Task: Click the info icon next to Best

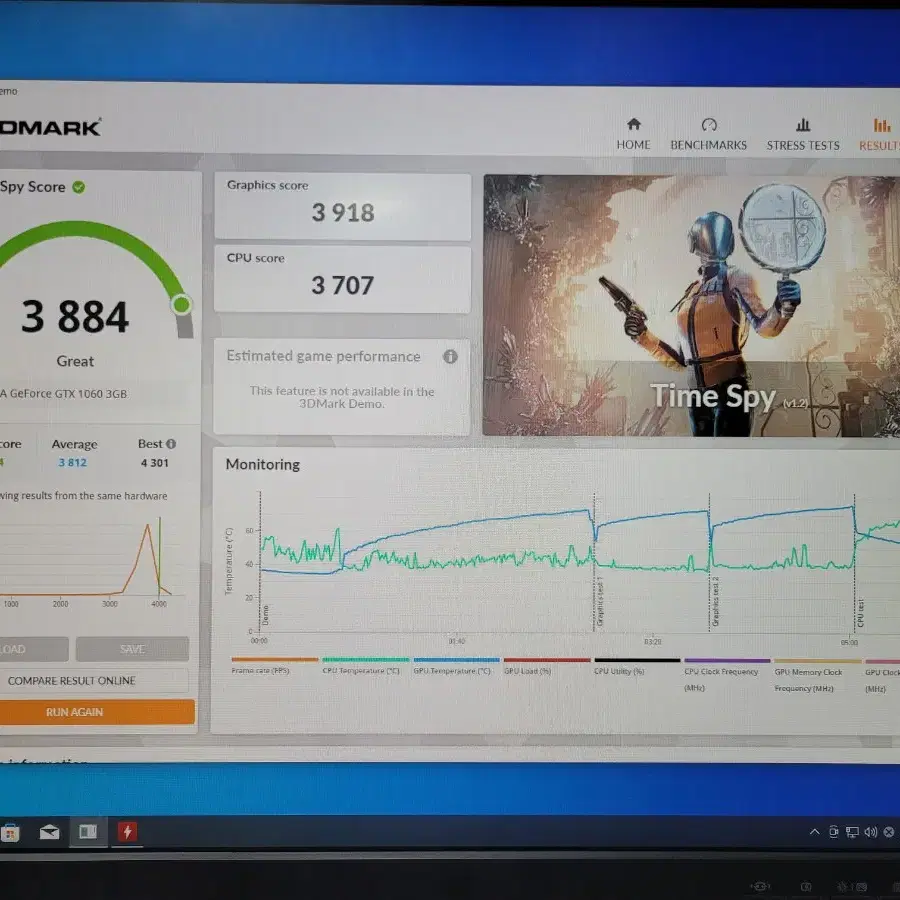Action: [171, 444]
